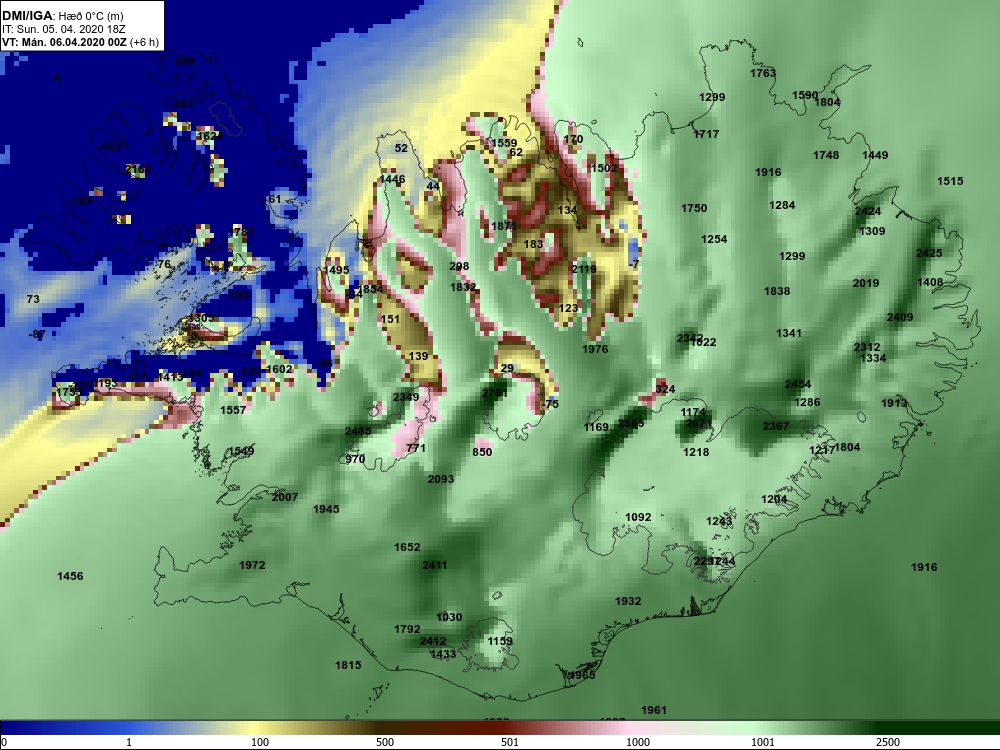Image resolution: width=1000 pixels, height=750 pixels.
Task: Click the map value 1092
Action: [638, 517]
